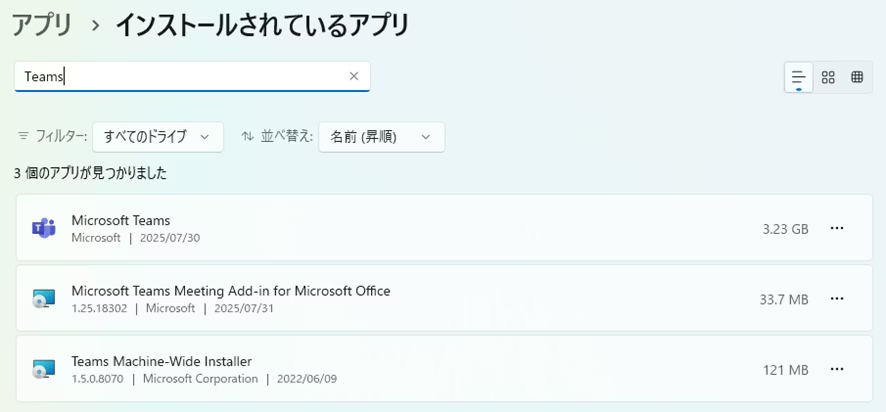Click the フィルター label icon

click(23, 136)
